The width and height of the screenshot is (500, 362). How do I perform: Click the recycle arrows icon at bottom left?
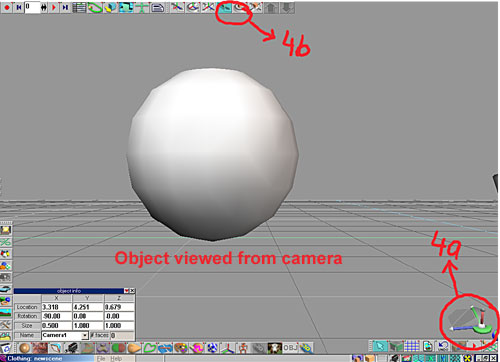tap(6, 348)
